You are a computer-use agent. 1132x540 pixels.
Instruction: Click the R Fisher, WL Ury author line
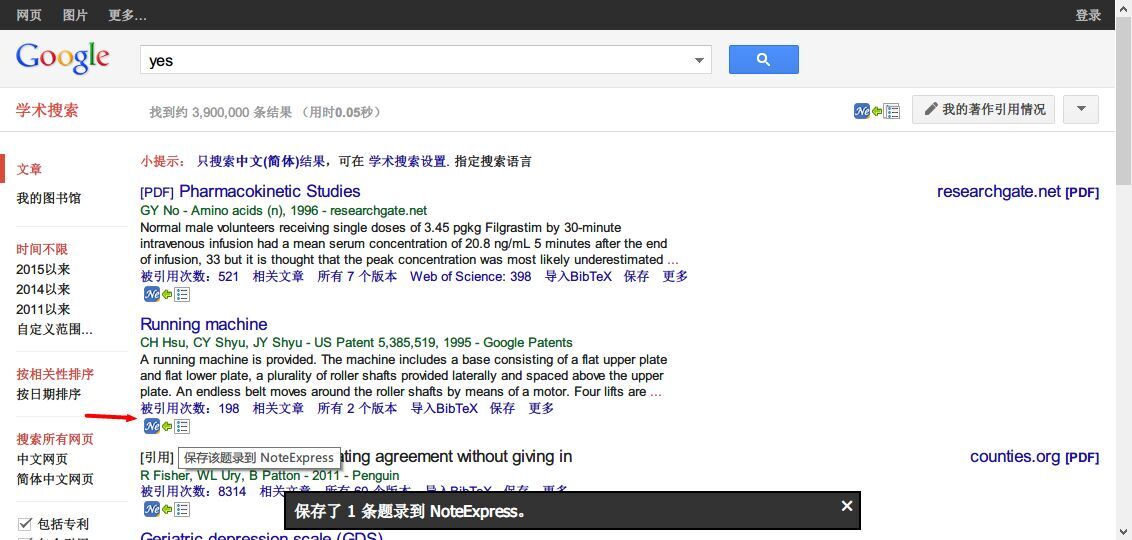coord(269,476)
